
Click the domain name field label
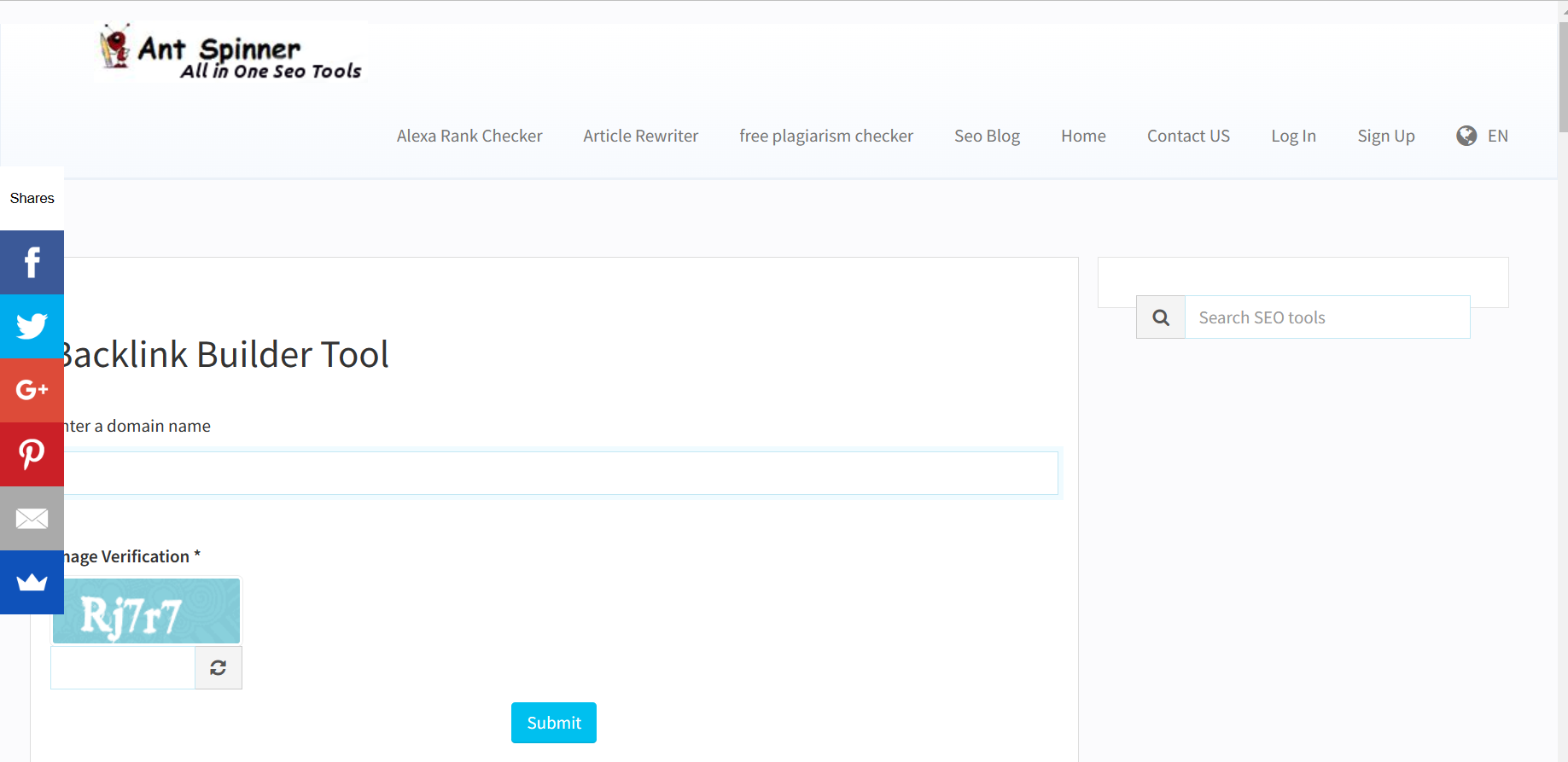coord(137,426)
